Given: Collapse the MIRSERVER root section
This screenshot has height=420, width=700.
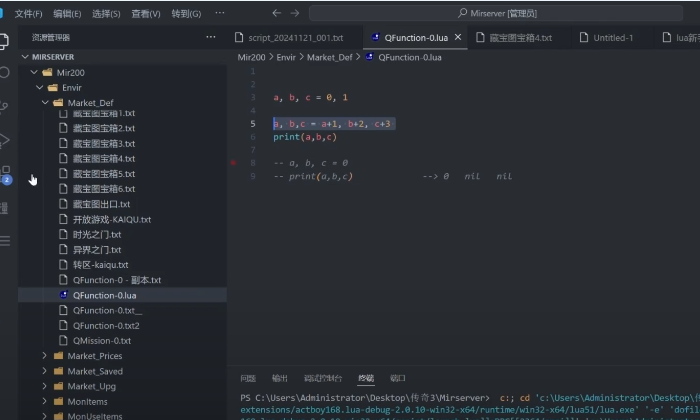Looking at the screenshot, I should point(26,57).
